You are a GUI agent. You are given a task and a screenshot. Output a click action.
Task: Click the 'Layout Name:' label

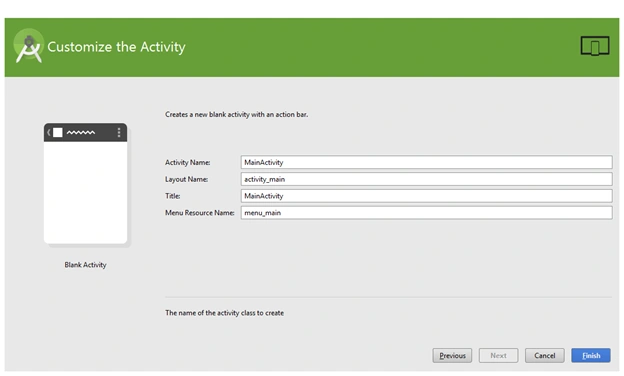tap(186, 179)
